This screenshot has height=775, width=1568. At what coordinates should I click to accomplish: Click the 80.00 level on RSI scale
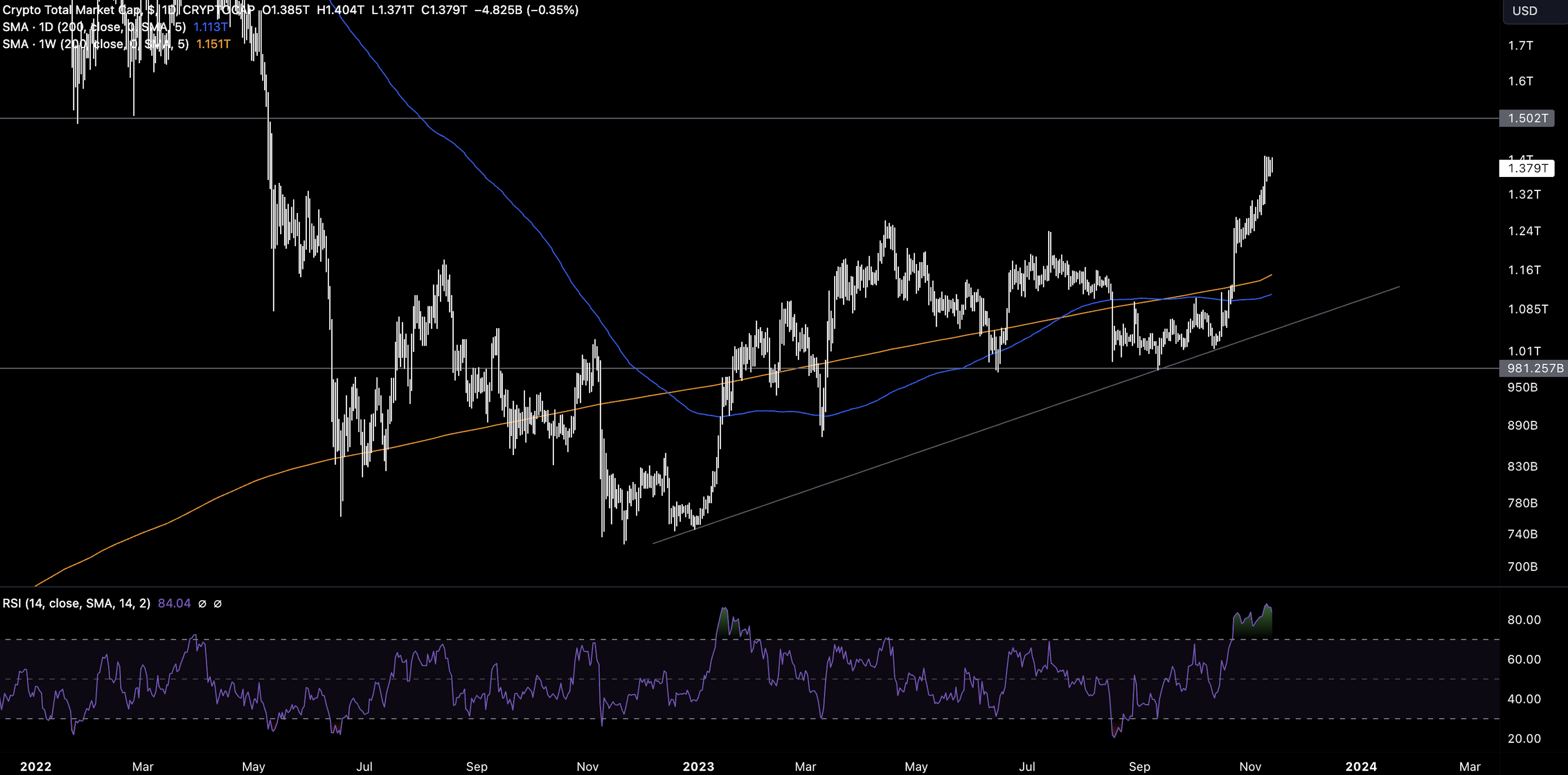click(1524, 619)
